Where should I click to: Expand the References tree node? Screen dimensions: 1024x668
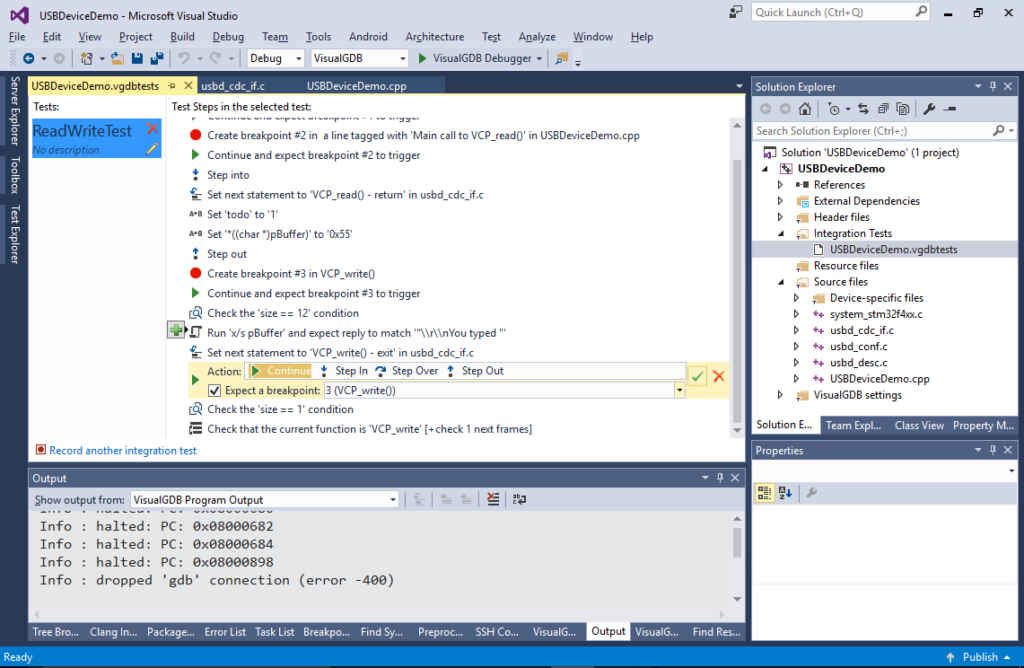pyautogui.click(x=780, y=185)
